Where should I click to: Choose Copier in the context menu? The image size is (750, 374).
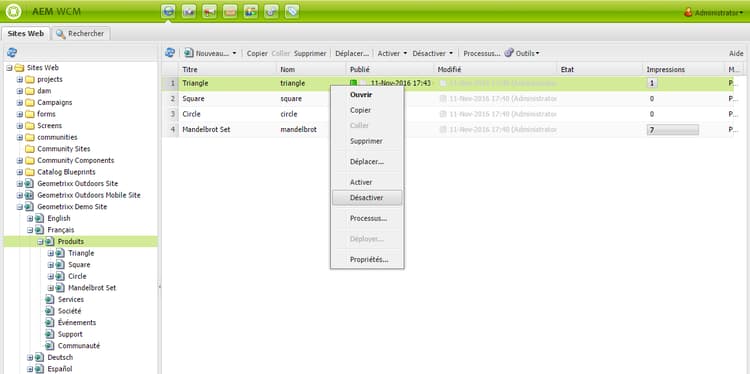click(367, 110)
